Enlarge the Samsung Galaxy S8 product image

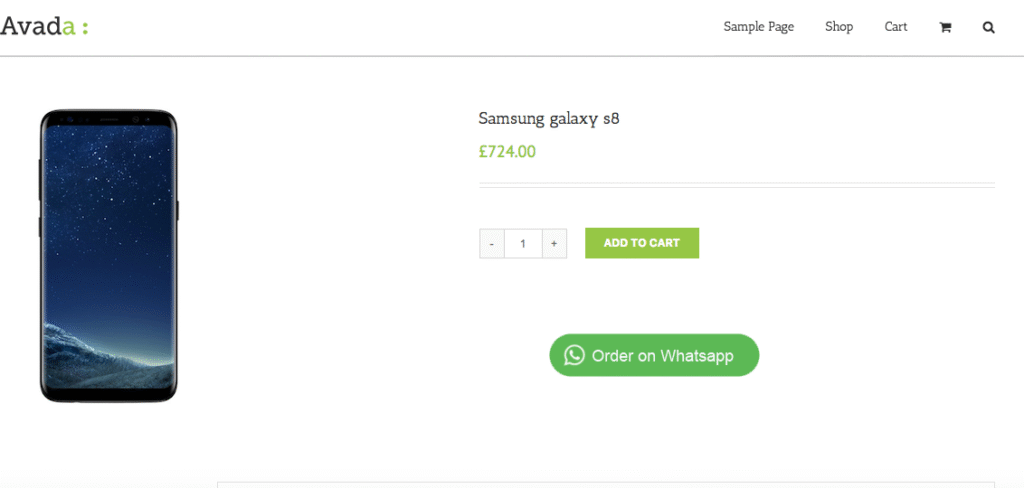coord(109,256)
